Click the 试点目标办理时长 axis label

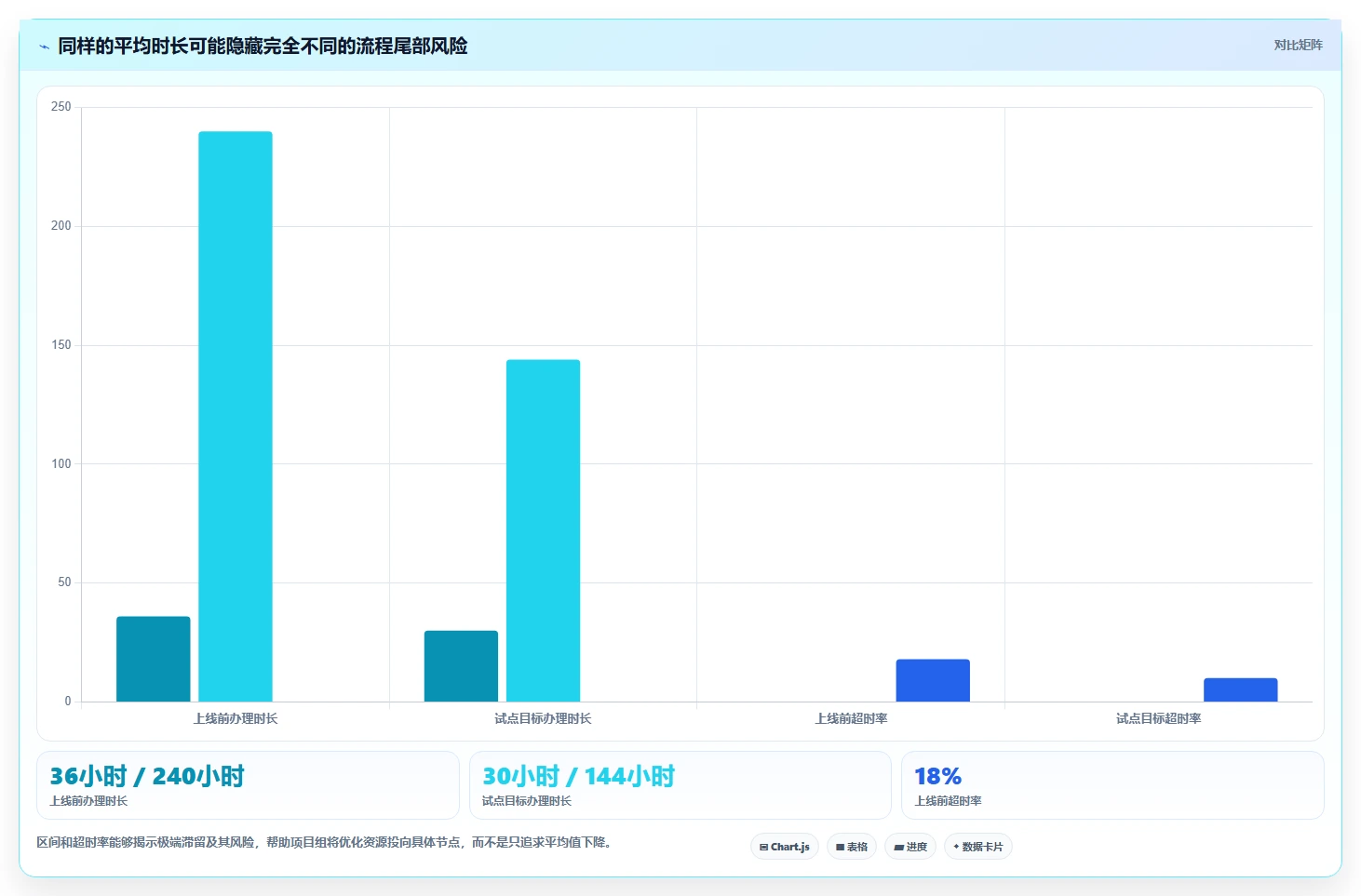coord(543,718)
